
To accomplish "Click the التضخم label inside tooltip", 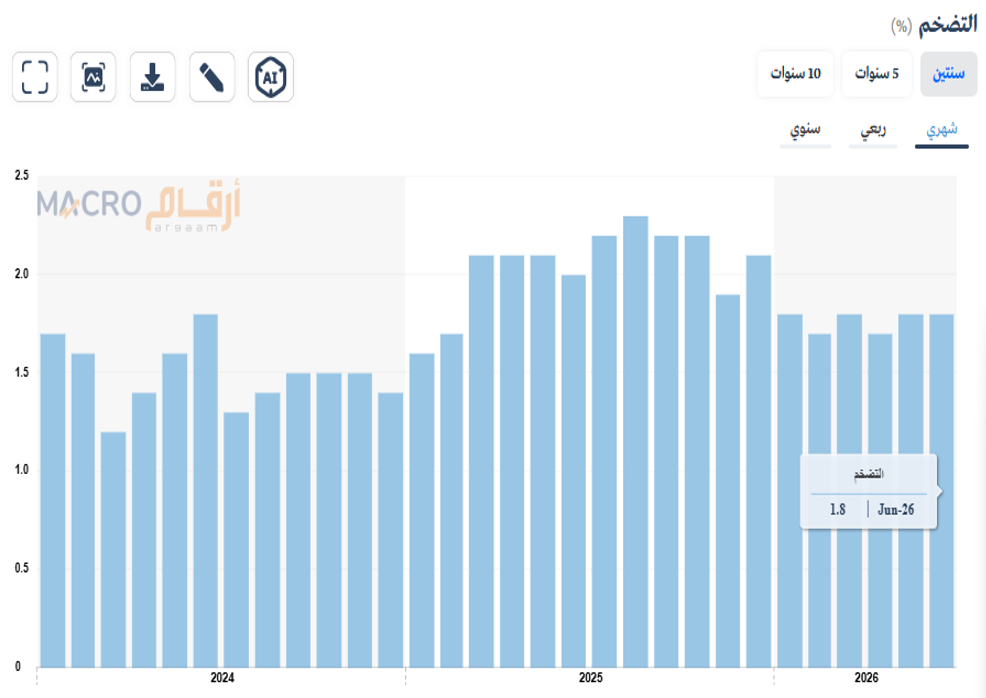I will (x=868, y=474).
